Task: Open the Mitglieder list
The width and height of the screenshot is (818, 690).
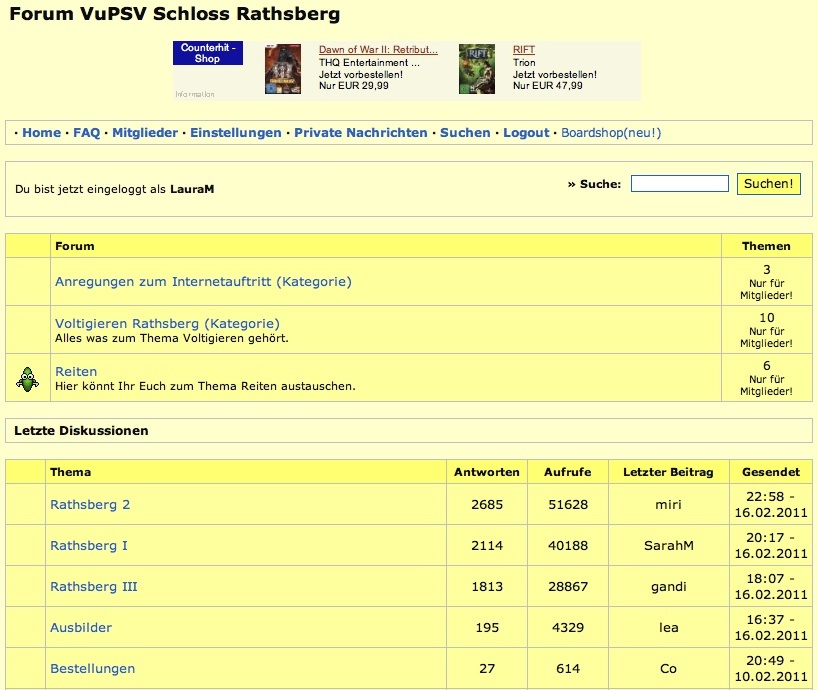Action: [x=145, y=132]
